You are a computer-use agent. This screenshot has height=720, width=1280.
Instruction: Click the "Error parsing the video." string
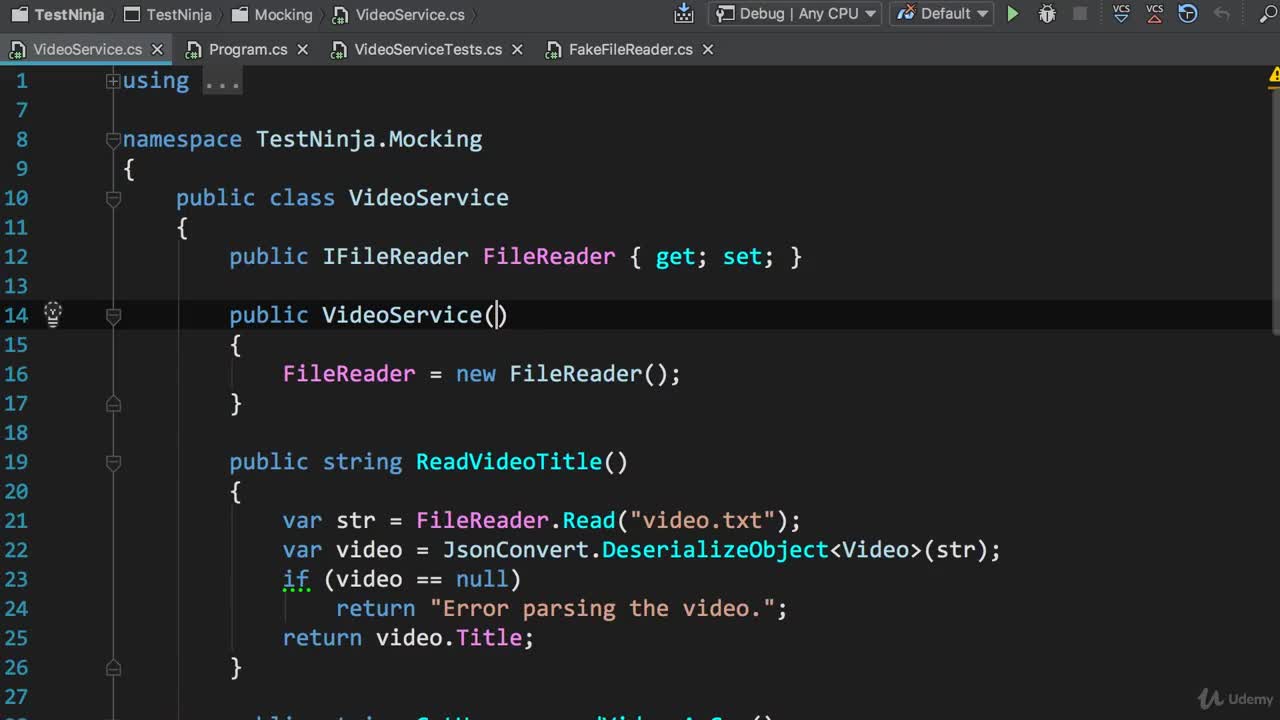[602, 608]
